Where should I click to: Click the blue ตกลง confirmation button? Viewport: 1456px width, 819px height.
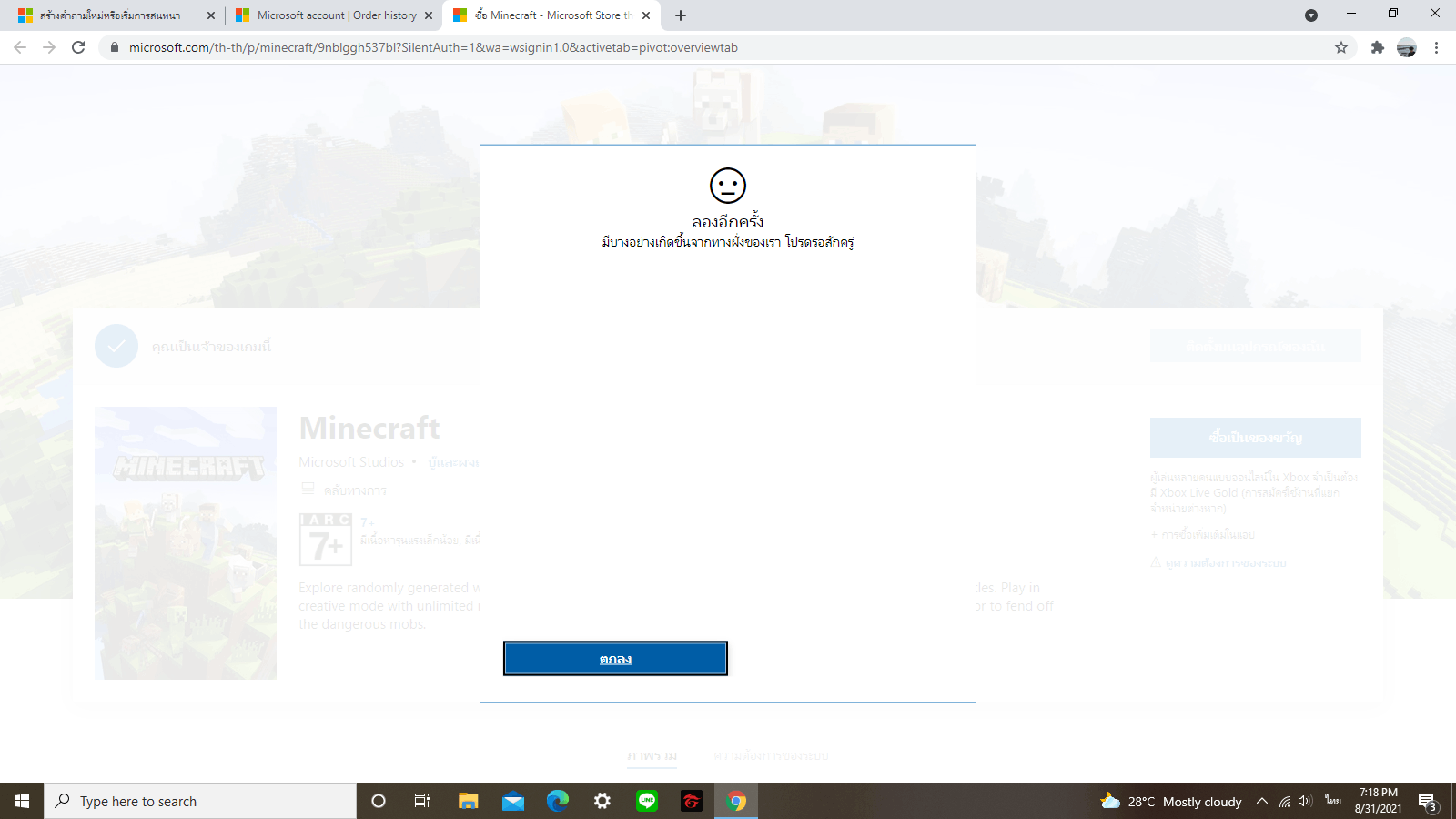pos(615,659)
